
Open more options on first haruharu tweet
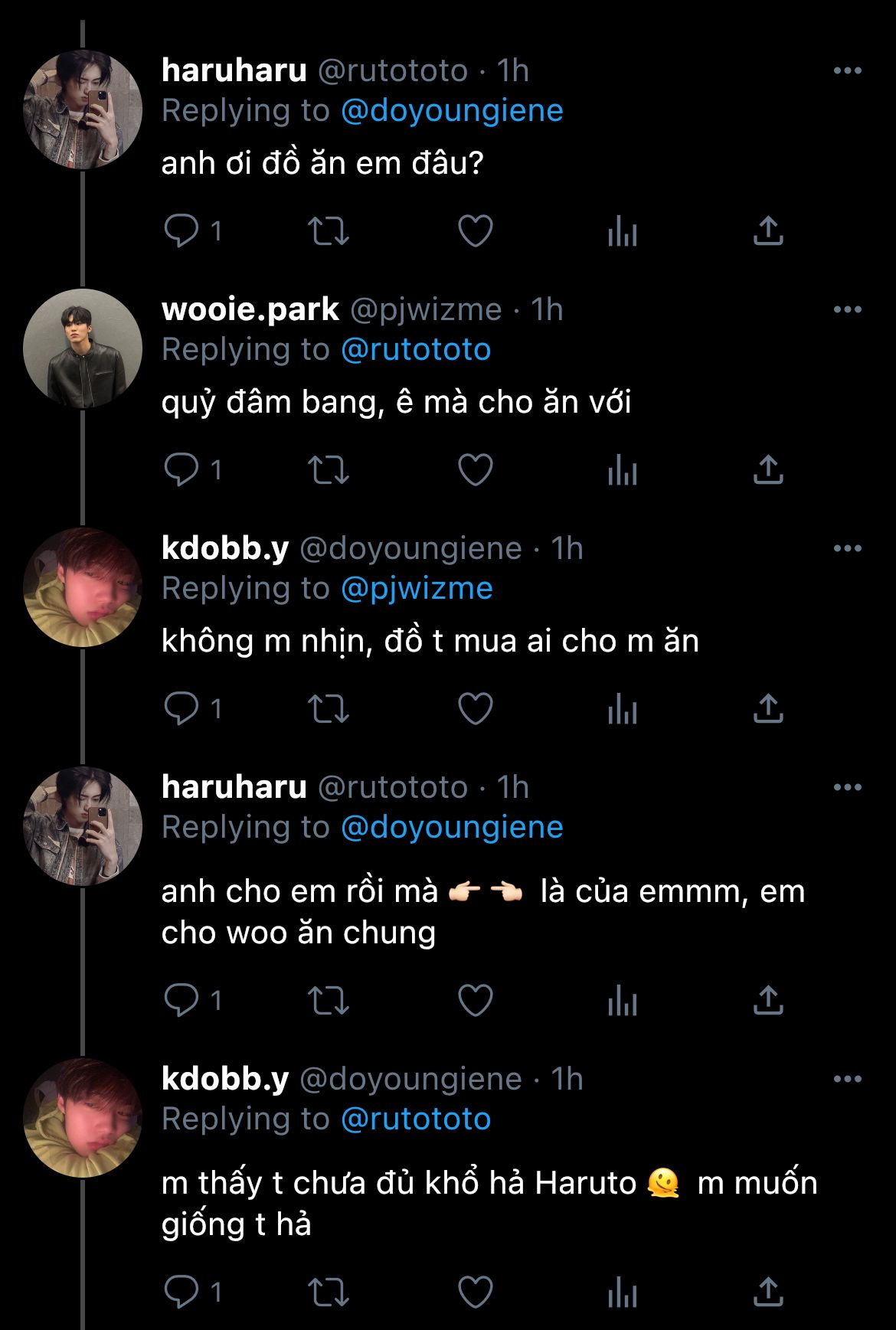847,71
